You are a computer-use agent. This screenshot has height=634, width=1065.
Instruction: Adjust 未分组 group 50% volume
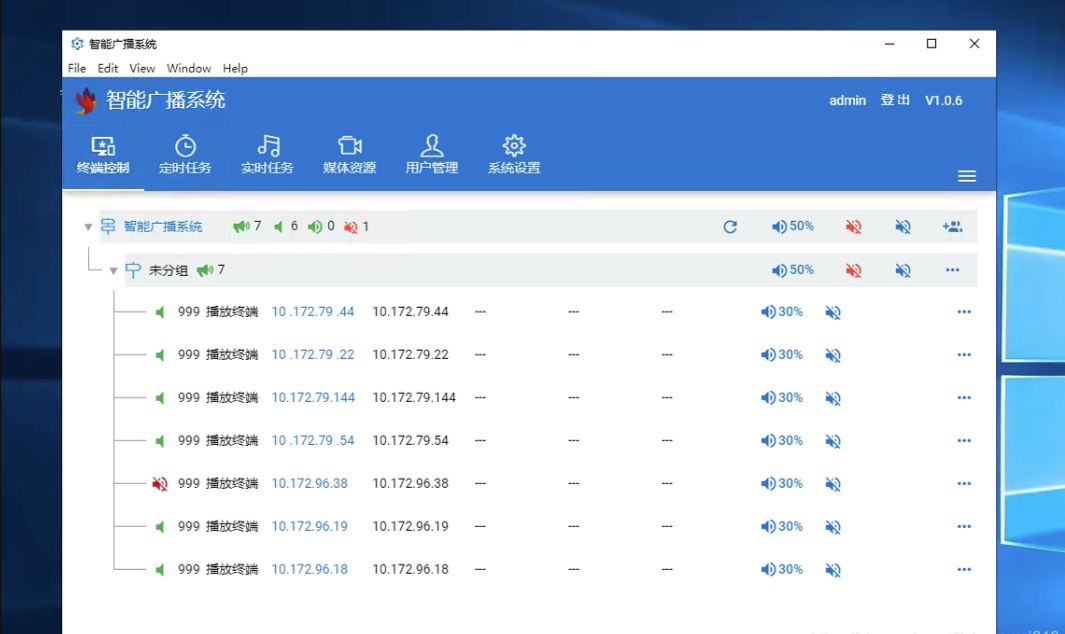click(x=792, y=270)
